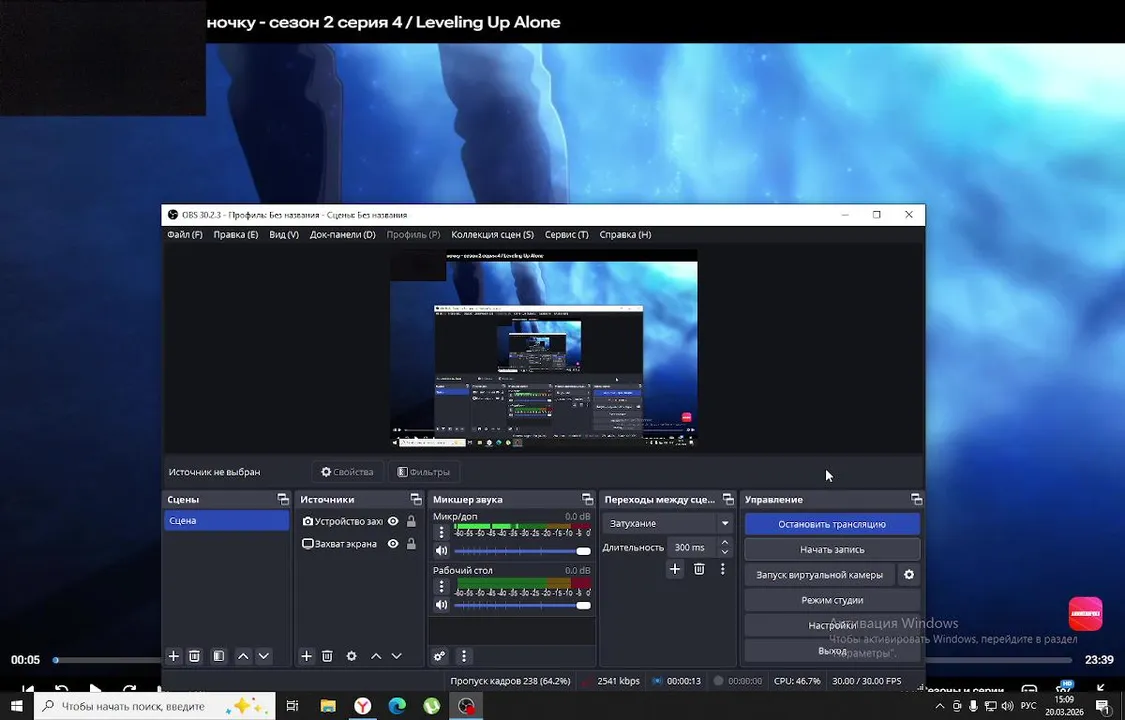Viewport: 1125px width, 720px height.
Task: Open the Сервис (T) menu
Action: 566,235
